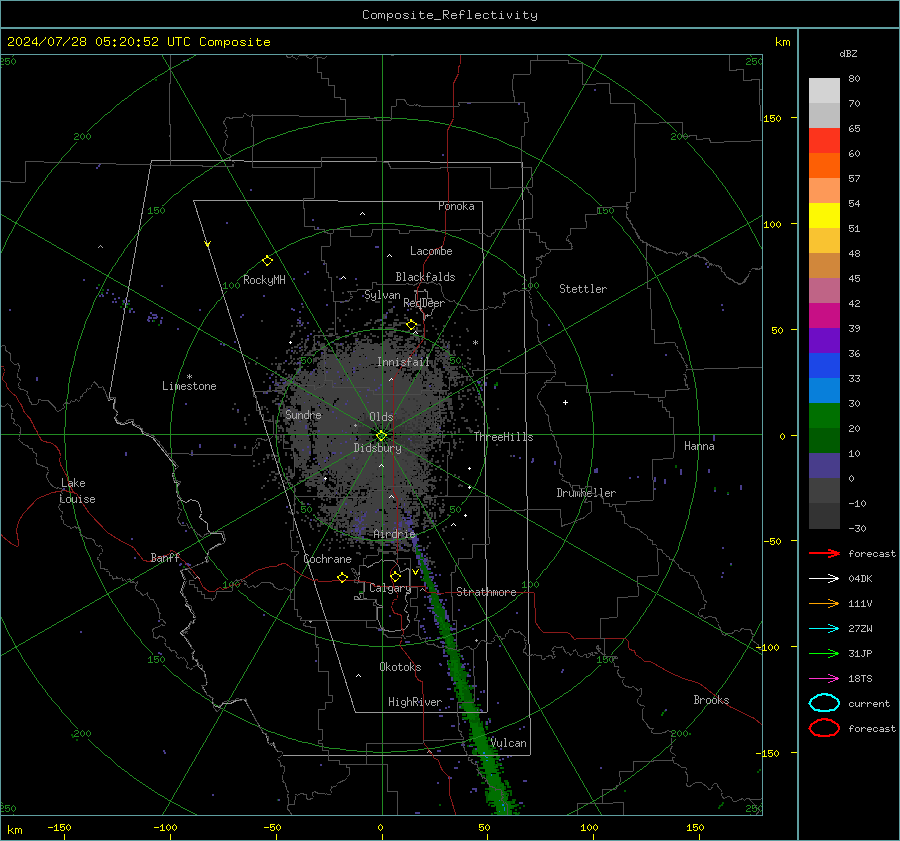Select the red 60-65 dBZ swatch
Image resolution: width=900 pixels, height=841 pixels.
coord(824,141)
